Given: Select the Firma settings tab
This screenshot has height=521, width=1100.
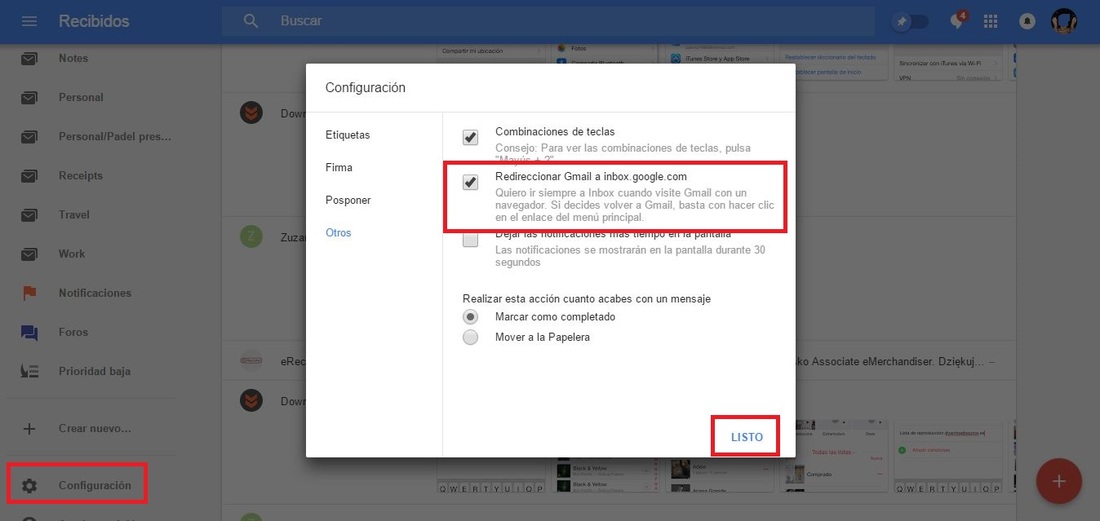Looking at the screenshot, I should point(339,168).
